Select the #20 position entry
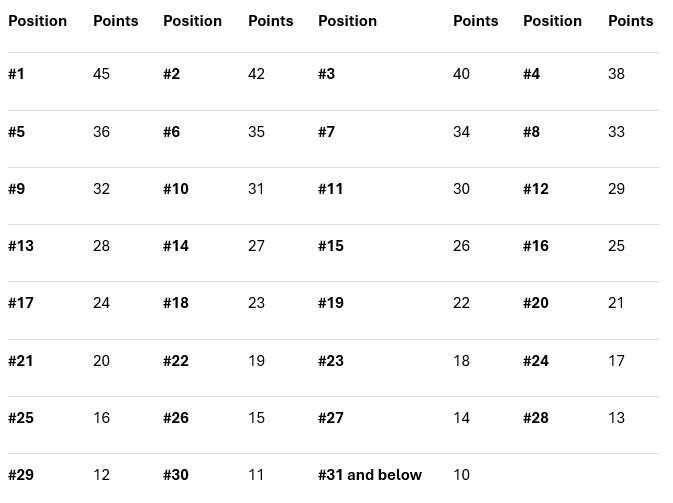The height and width of the screenshot is (503, 673). coord(535,303)
